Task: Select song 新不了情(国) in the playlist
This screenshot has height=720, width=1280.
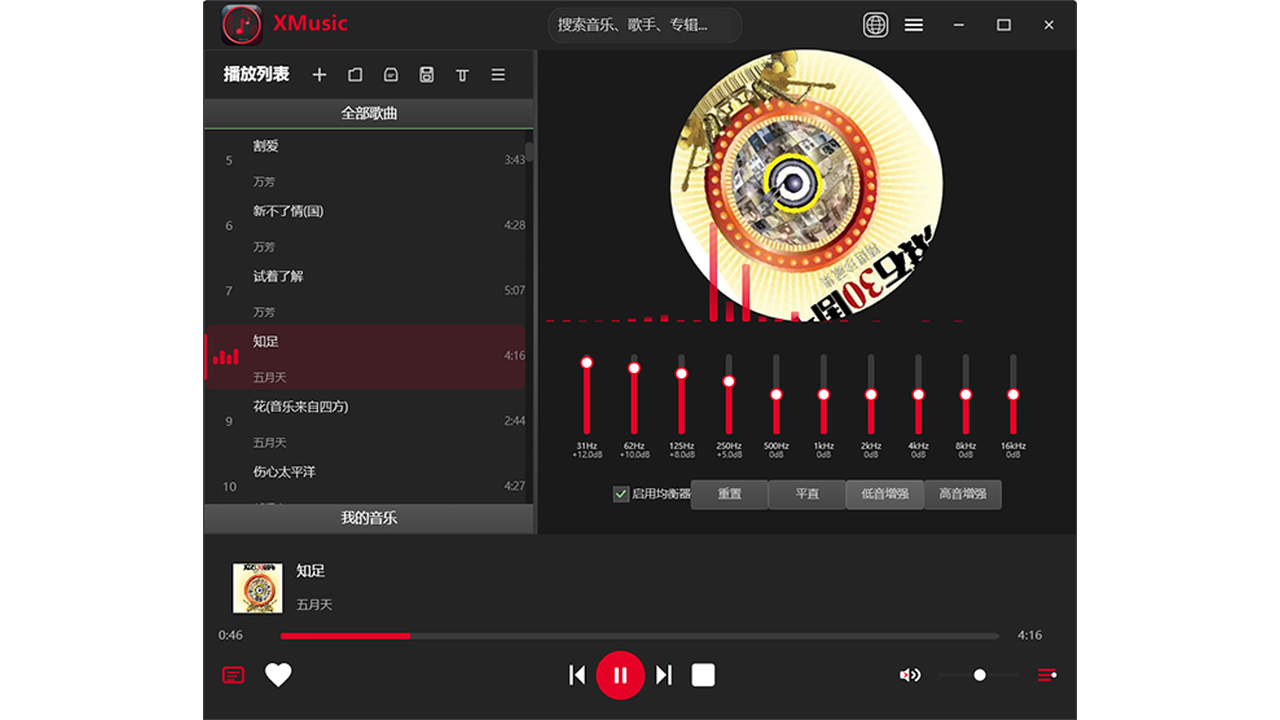Action: (x=366, y=226)
